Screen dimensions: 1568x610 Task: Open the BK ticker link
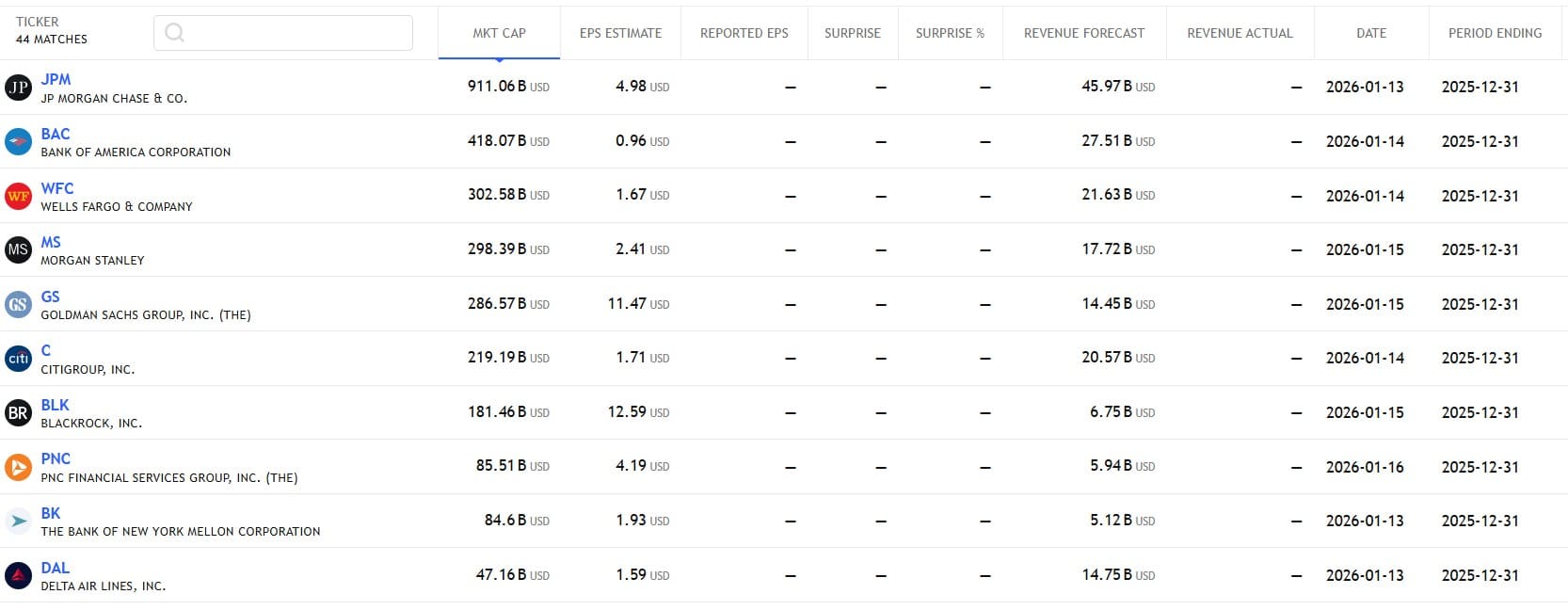pyautogui.click(x=51, y=513)
